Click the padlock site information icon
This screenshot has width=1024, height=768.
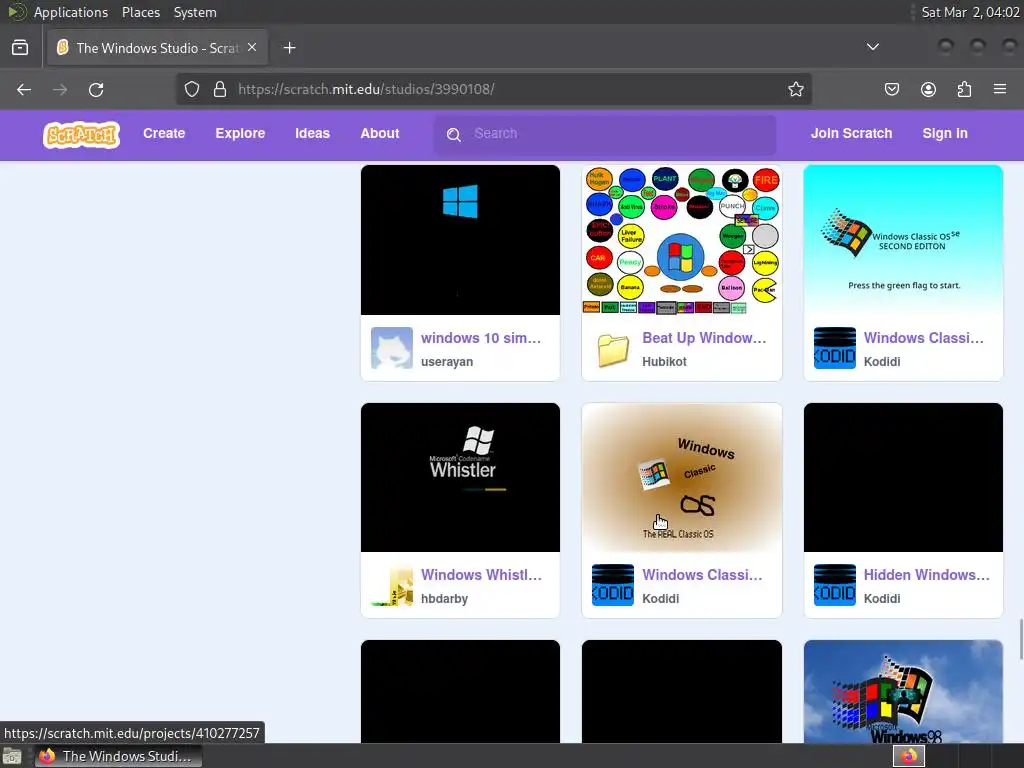pyautogui.click(x=220, y=89)
